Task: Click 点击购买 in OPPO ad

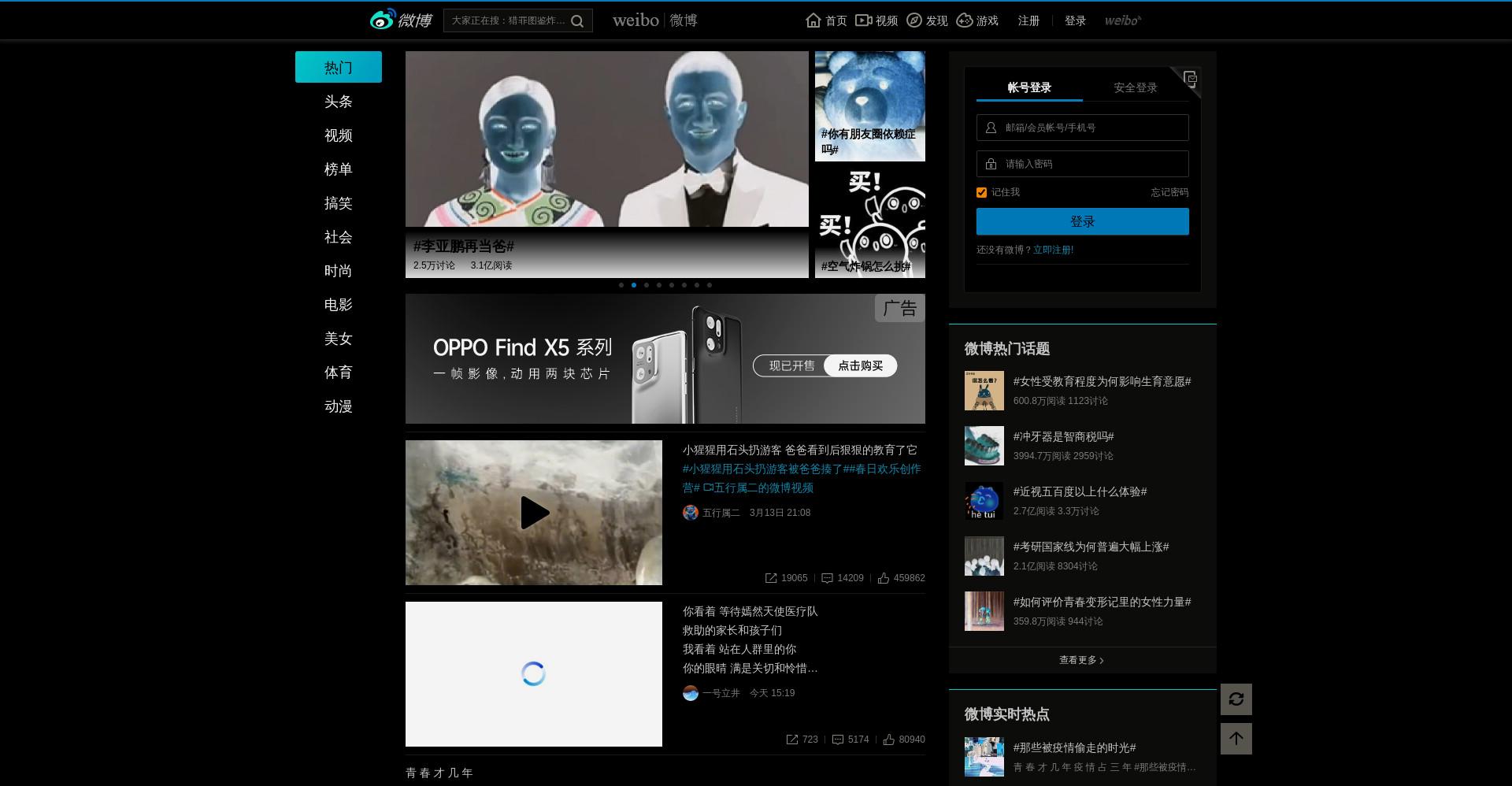Action: point(860,365)
